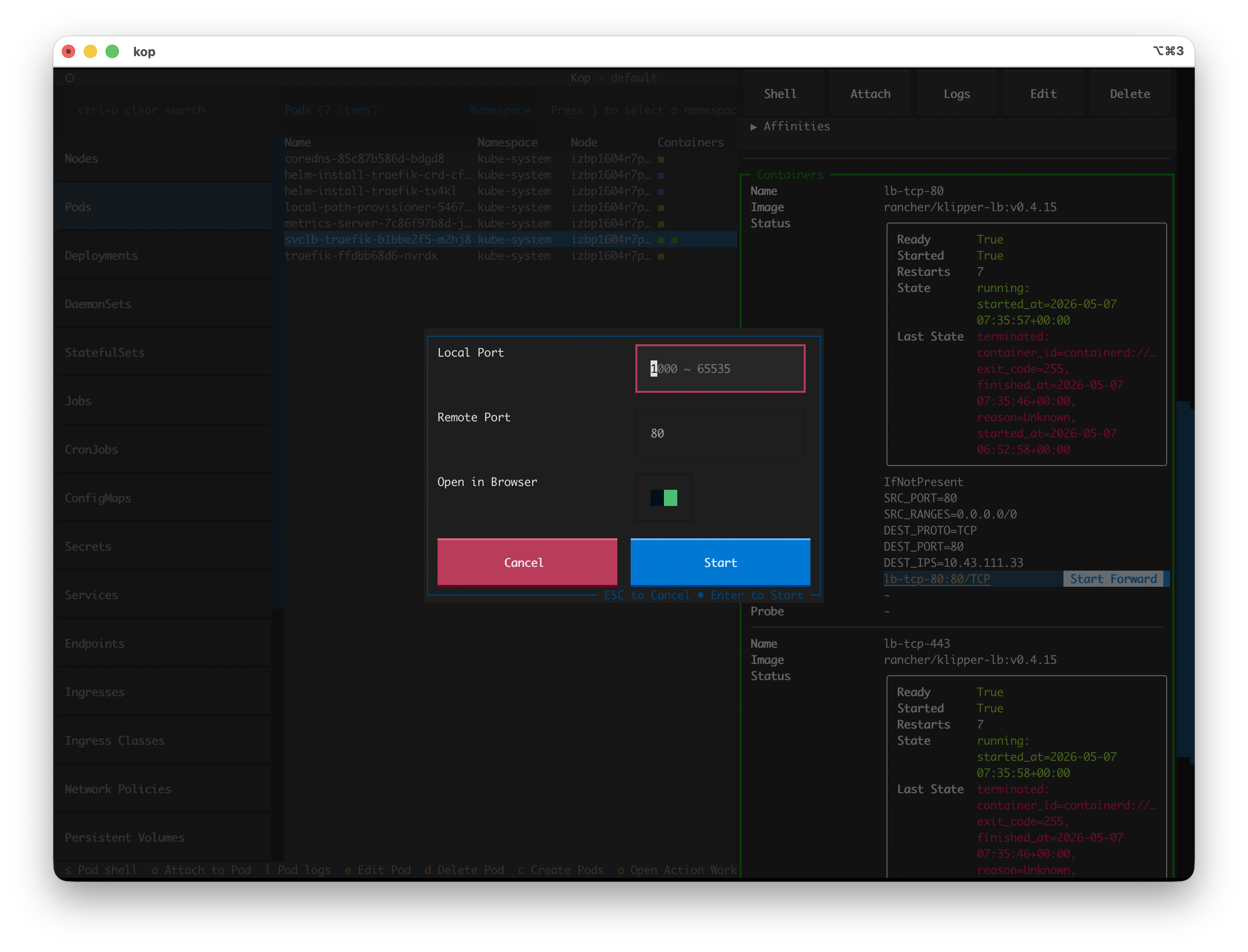Click the container indicator for helm-install-traefik-crd
This screenshot has height=952, width=1248.
pyautogui.click(x=661, y=175)
